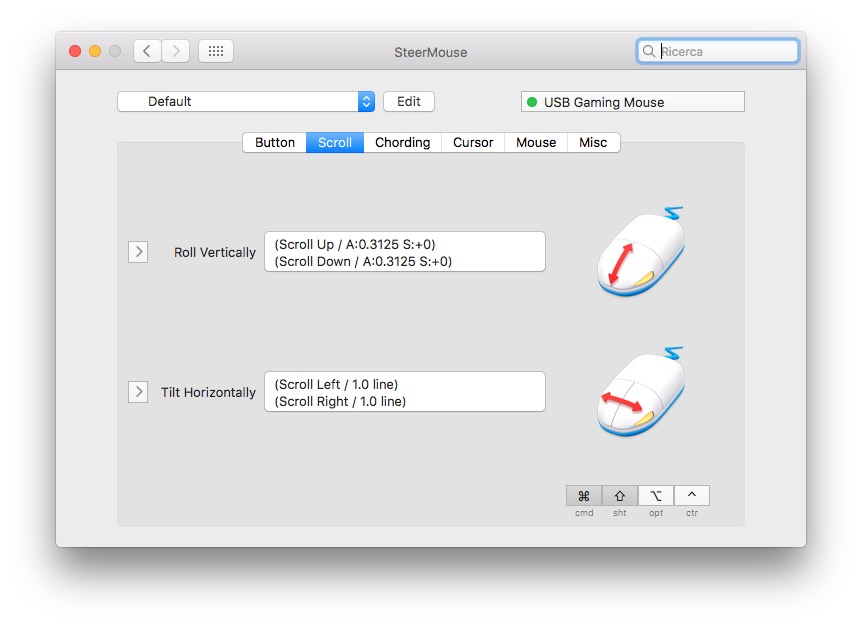Switch to the Button tab
The image size is (862, 627).
[x=275, y=142]
